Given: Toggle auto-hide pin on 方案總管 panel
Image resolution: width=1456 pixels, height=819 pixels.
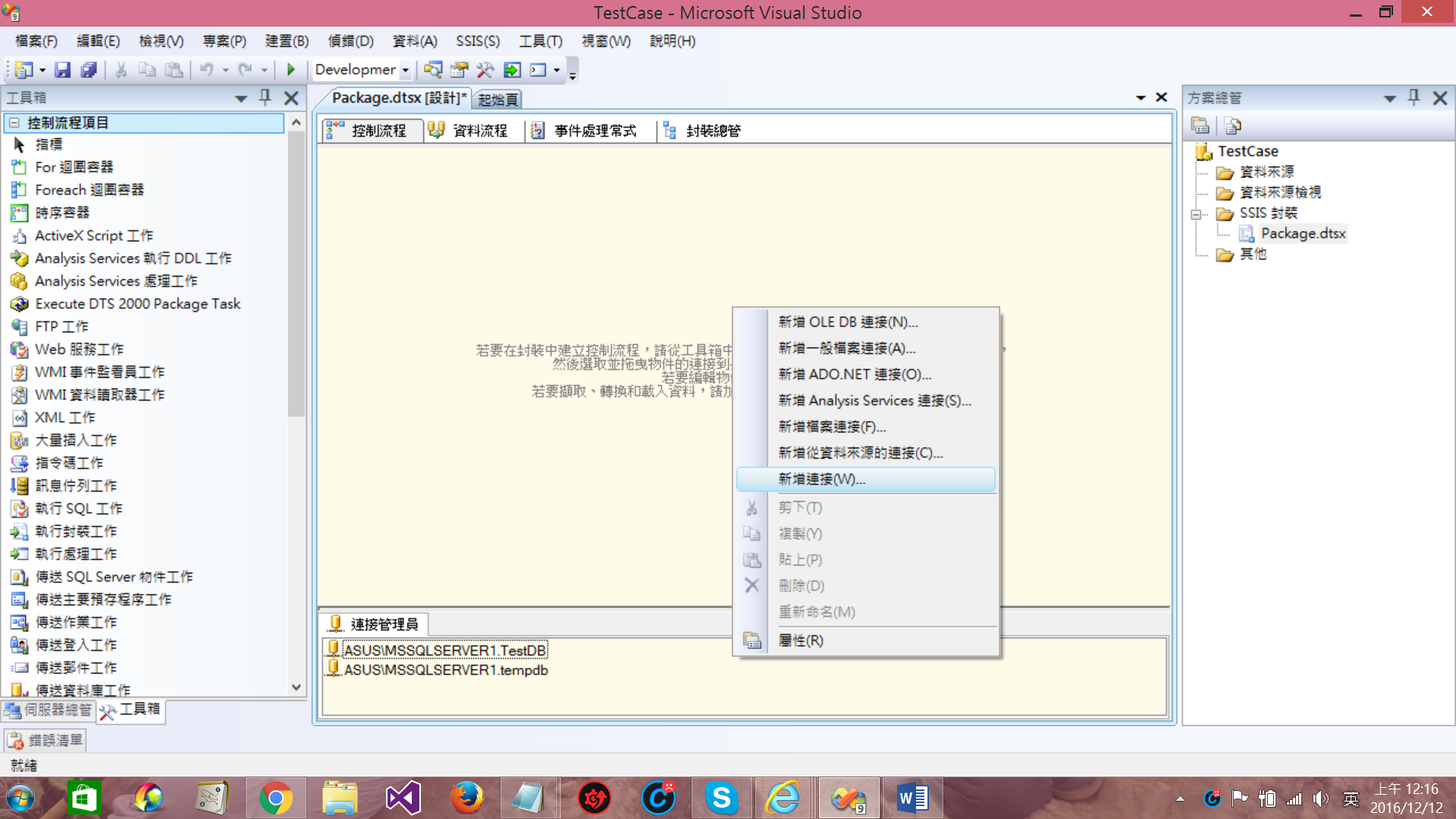Looking at the screenshot, I should click(1414, 97).
